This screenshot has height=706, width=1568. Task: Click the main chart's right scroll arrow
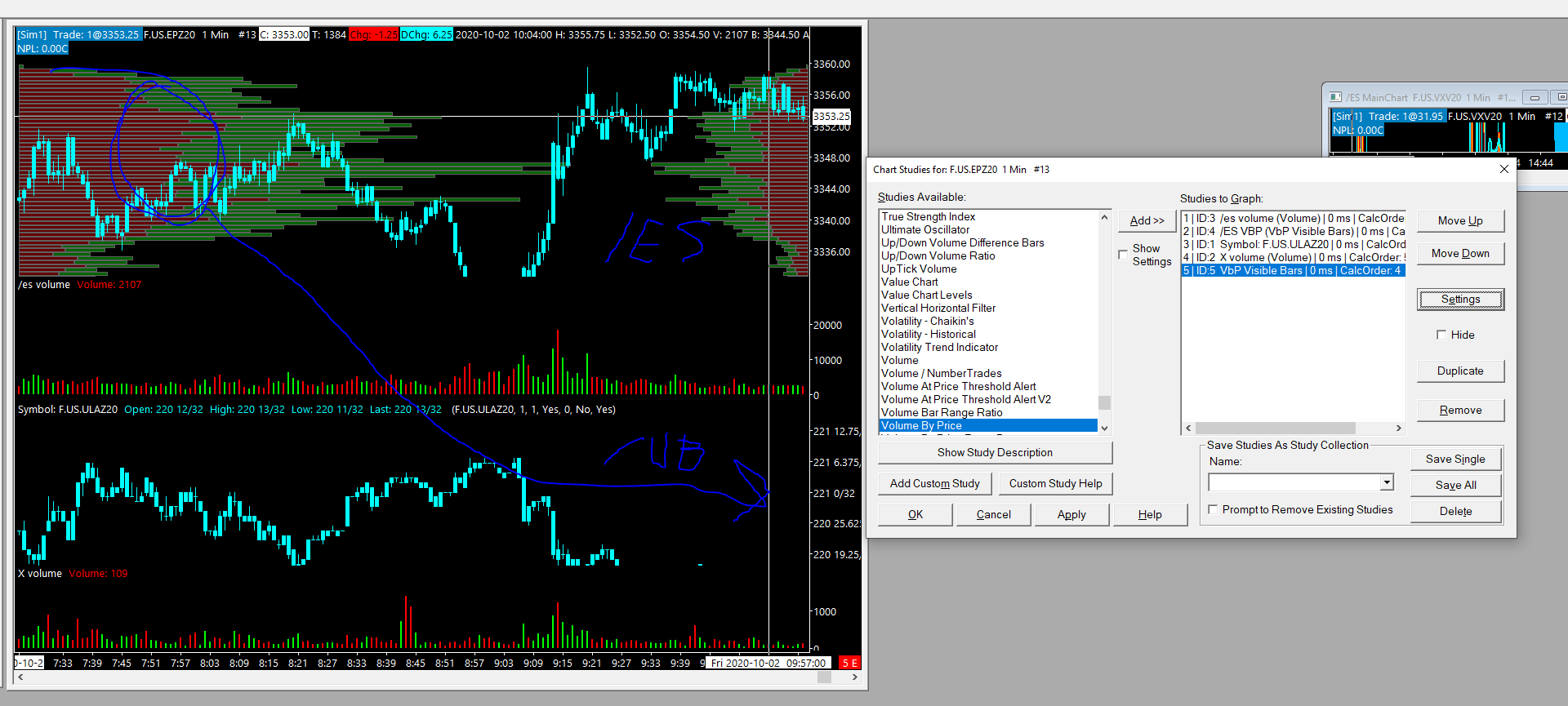854,677
